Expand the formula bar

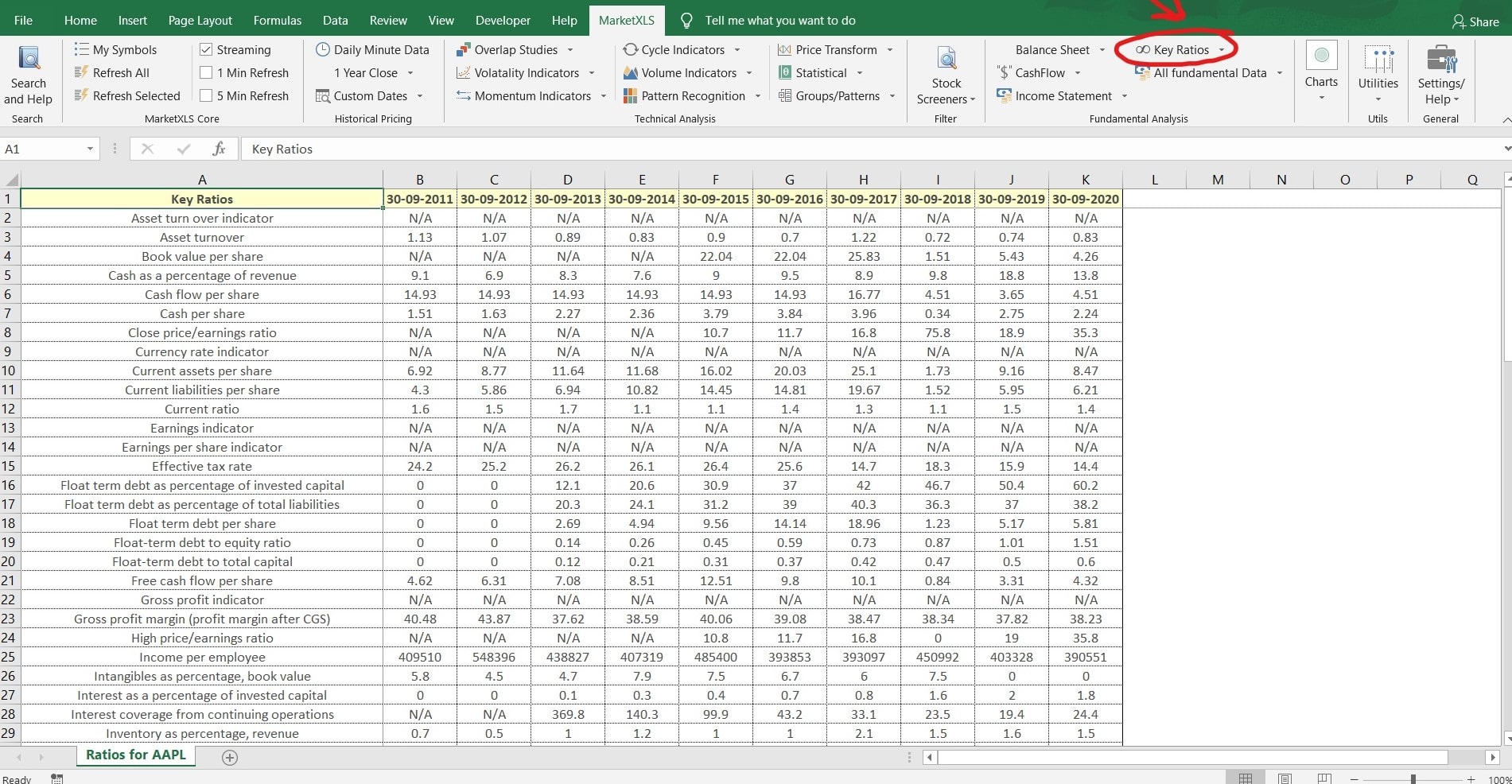(x=1507, y=149)
